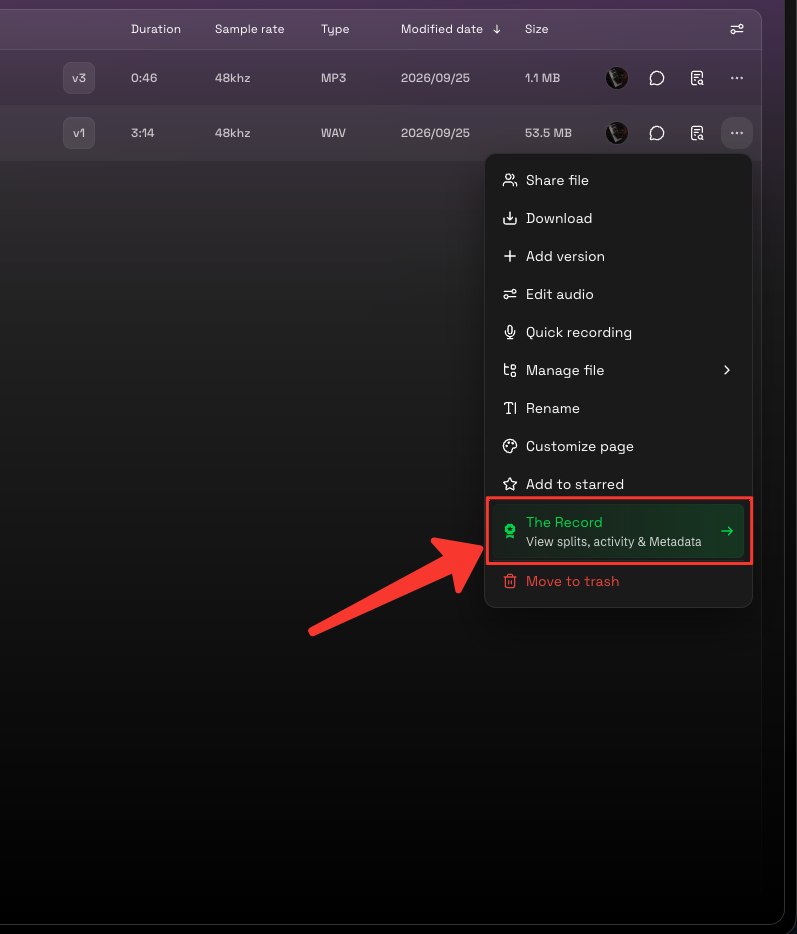Select Edit audio menu entry
The width and height of the screenshot is (797, 934).
click(x=618, y=294)
